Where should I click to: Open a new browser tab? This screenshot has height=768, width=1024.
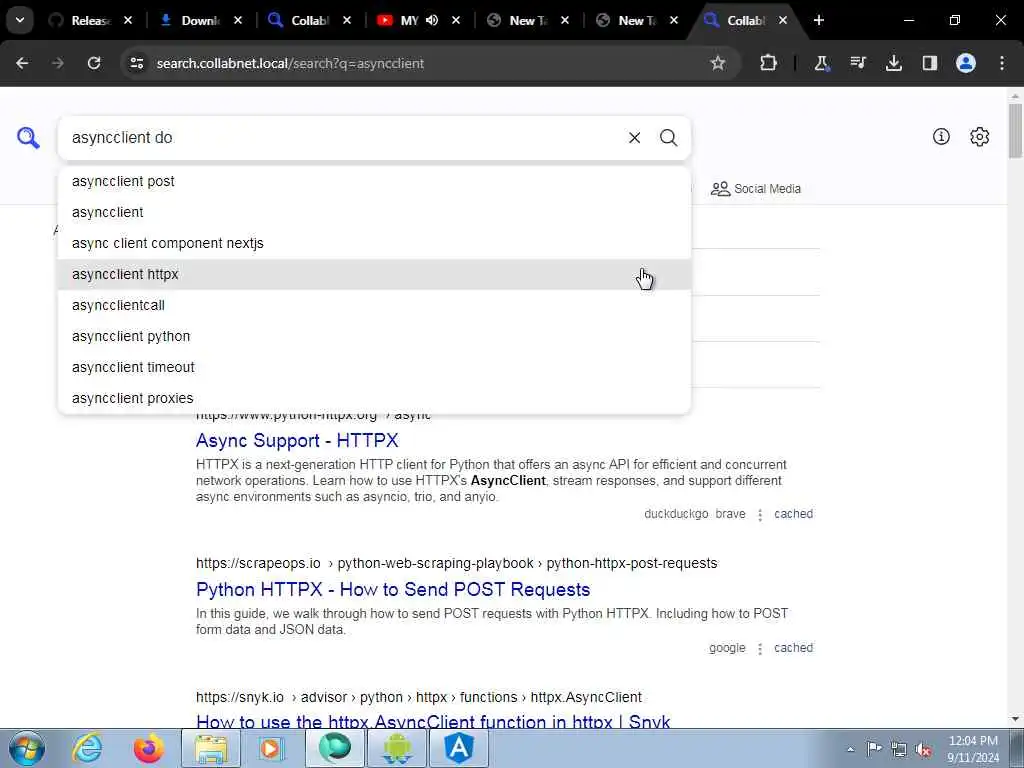tap(818, 20)
